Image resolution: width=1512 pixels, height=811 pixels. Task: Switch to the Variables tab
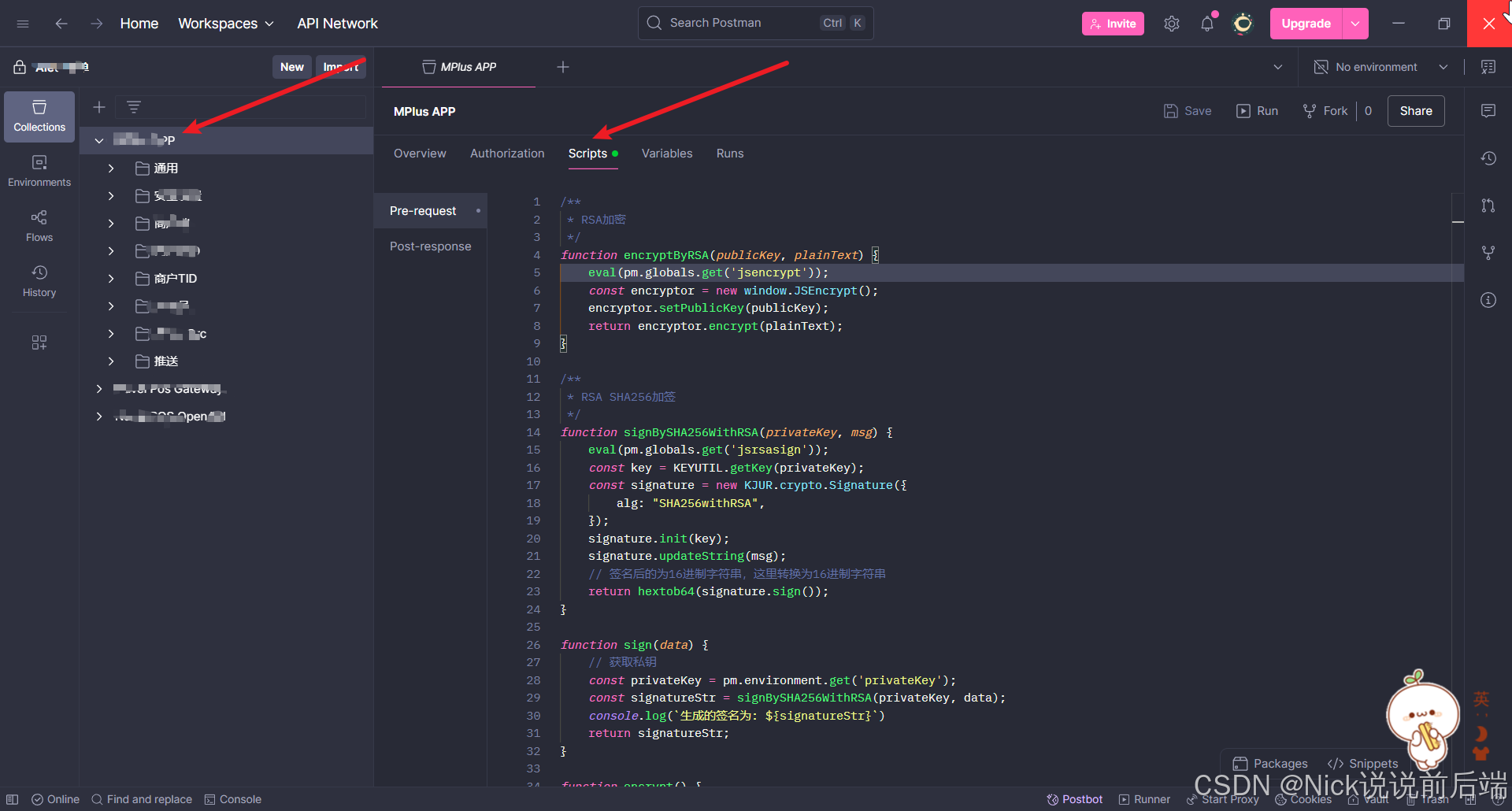tap(667, 154)
